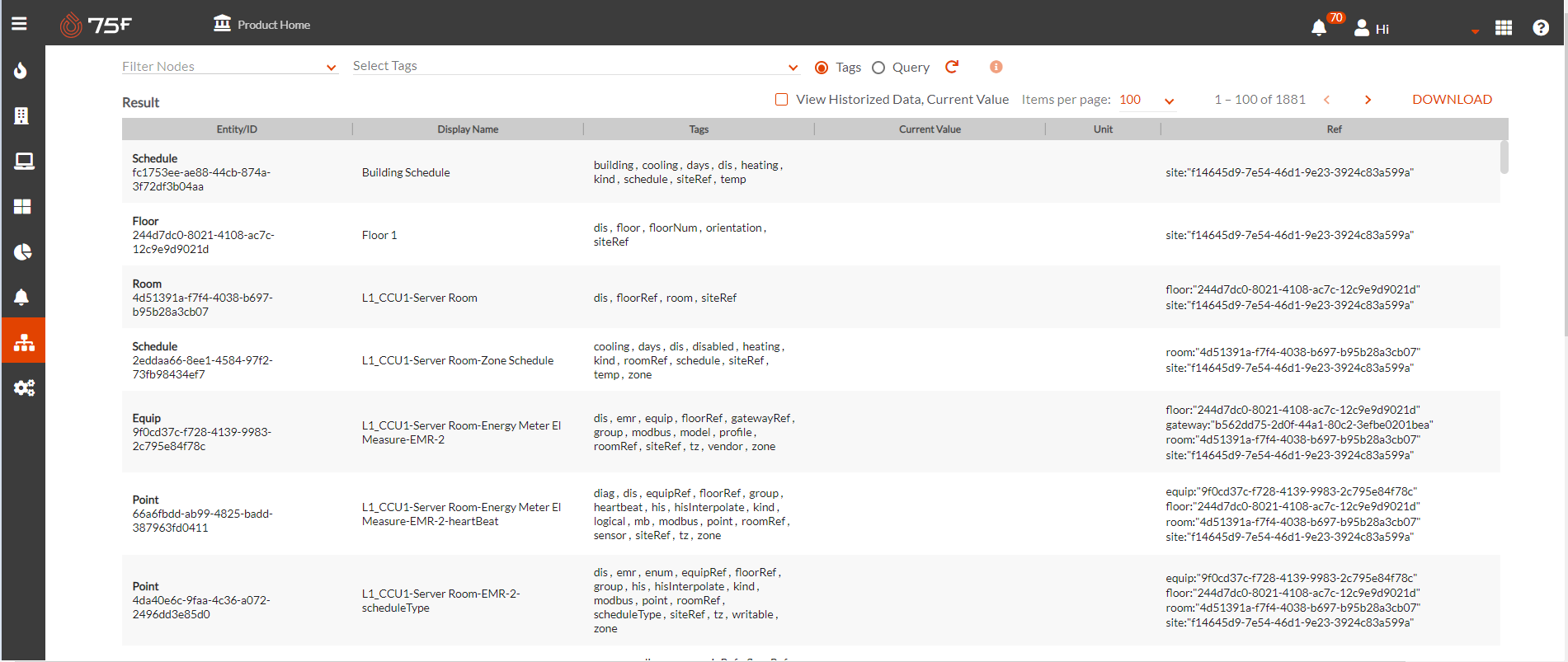Click the Current Value column header

930,129
